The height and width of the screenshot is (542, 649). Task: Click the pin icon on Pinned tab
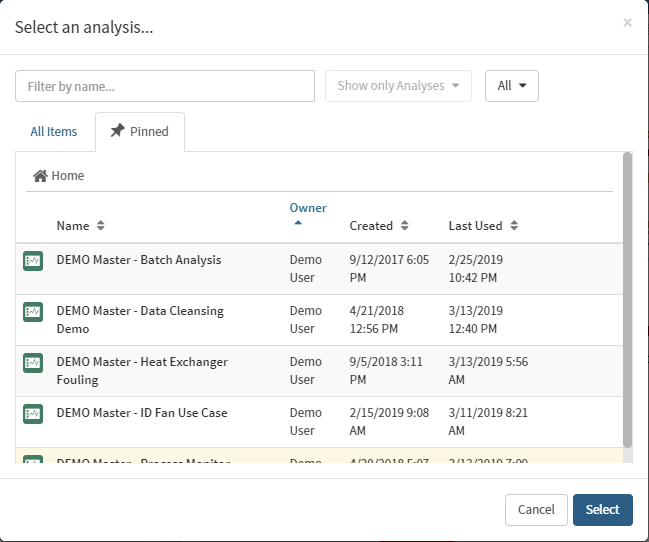pyautogui.click(x=117, y=131)
